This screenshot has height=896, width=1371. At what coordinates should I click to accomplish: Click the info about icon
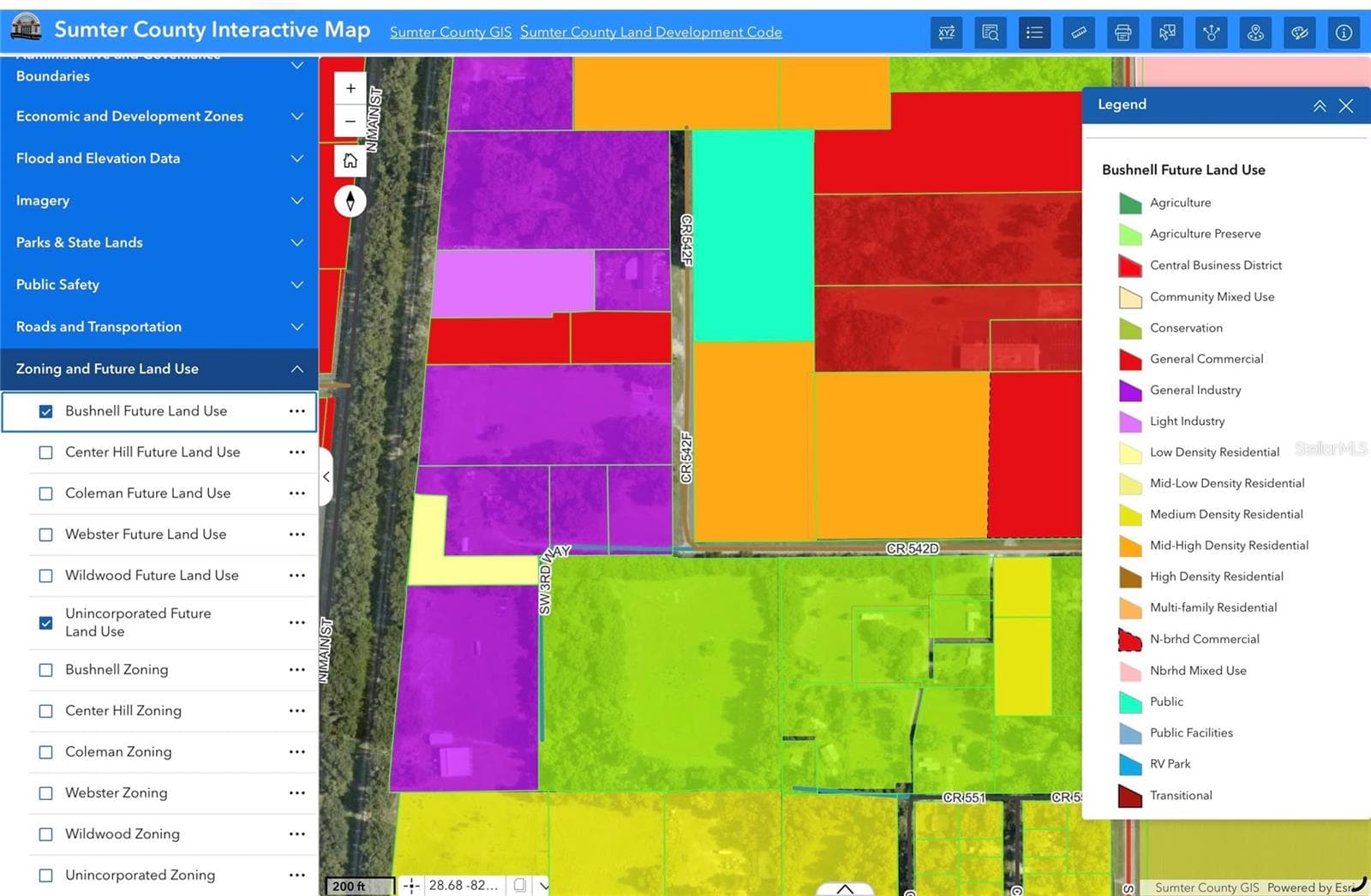pyautogui.click(x=1344, y=33)
